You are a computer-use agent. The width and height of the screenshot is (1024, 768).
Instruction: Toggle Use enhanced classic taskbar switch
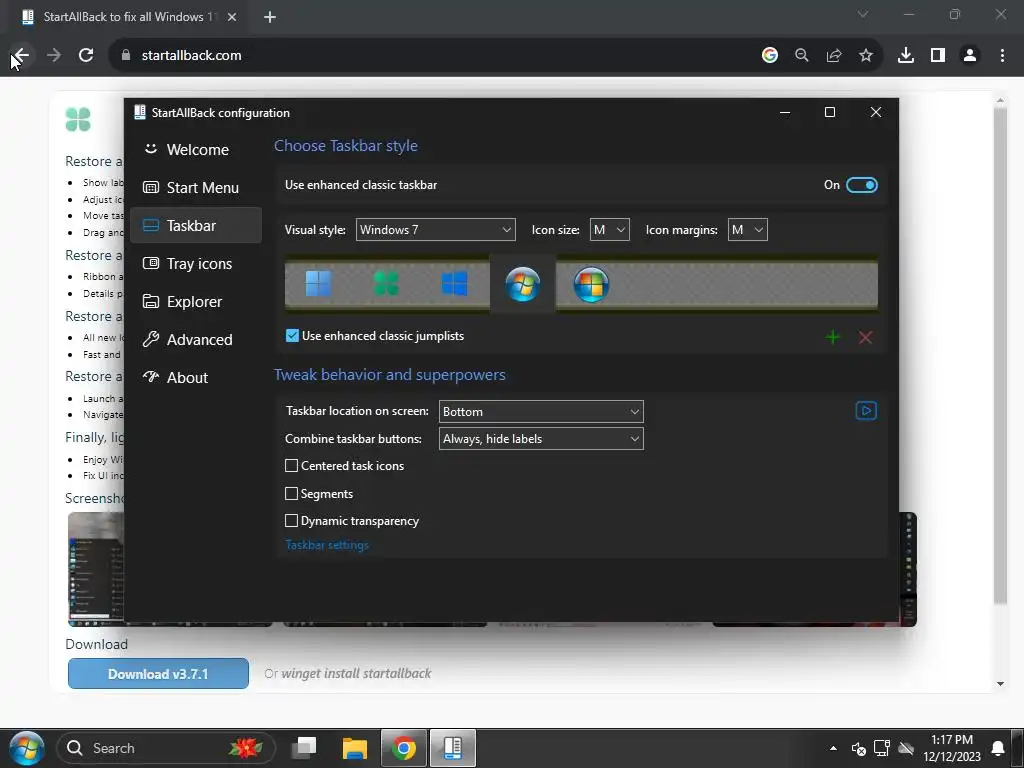point(861,185)
